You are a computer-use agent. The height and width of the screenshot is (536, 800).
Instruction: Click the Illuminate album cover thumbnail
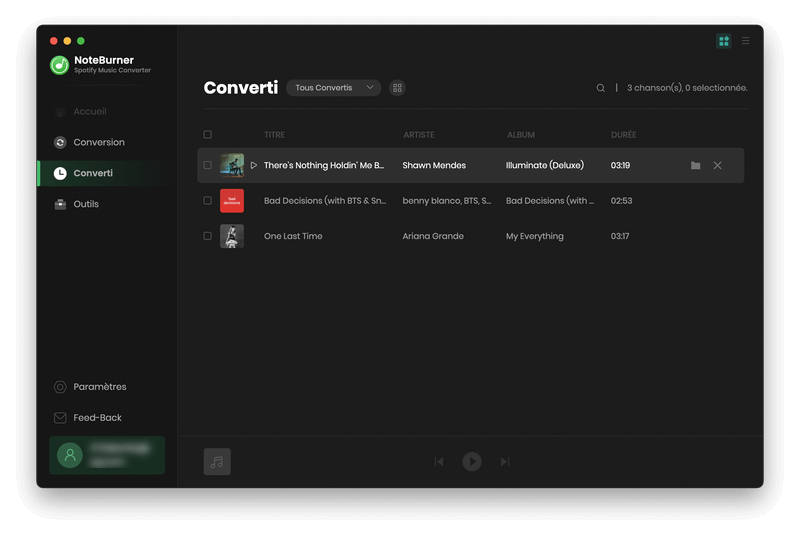pyautogui.click(x=232, y=165)
